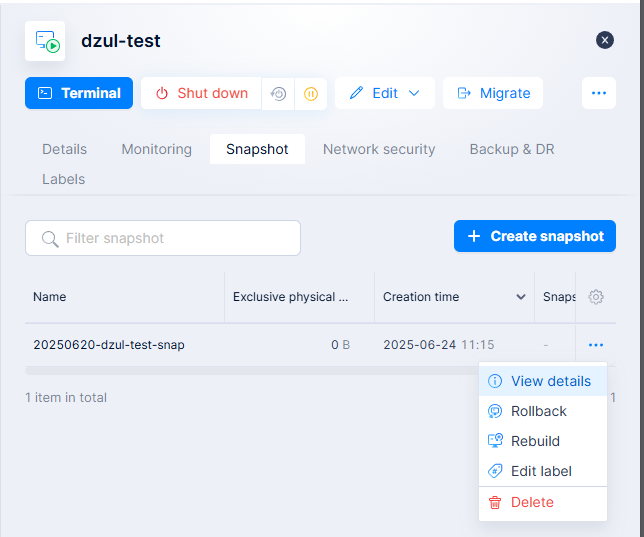Open the Terminal console
This screenshot has height=537, width=644.
point(79,93)
